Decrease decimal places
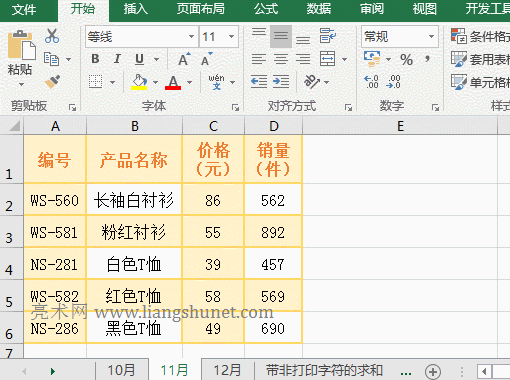 coord(393,82)
